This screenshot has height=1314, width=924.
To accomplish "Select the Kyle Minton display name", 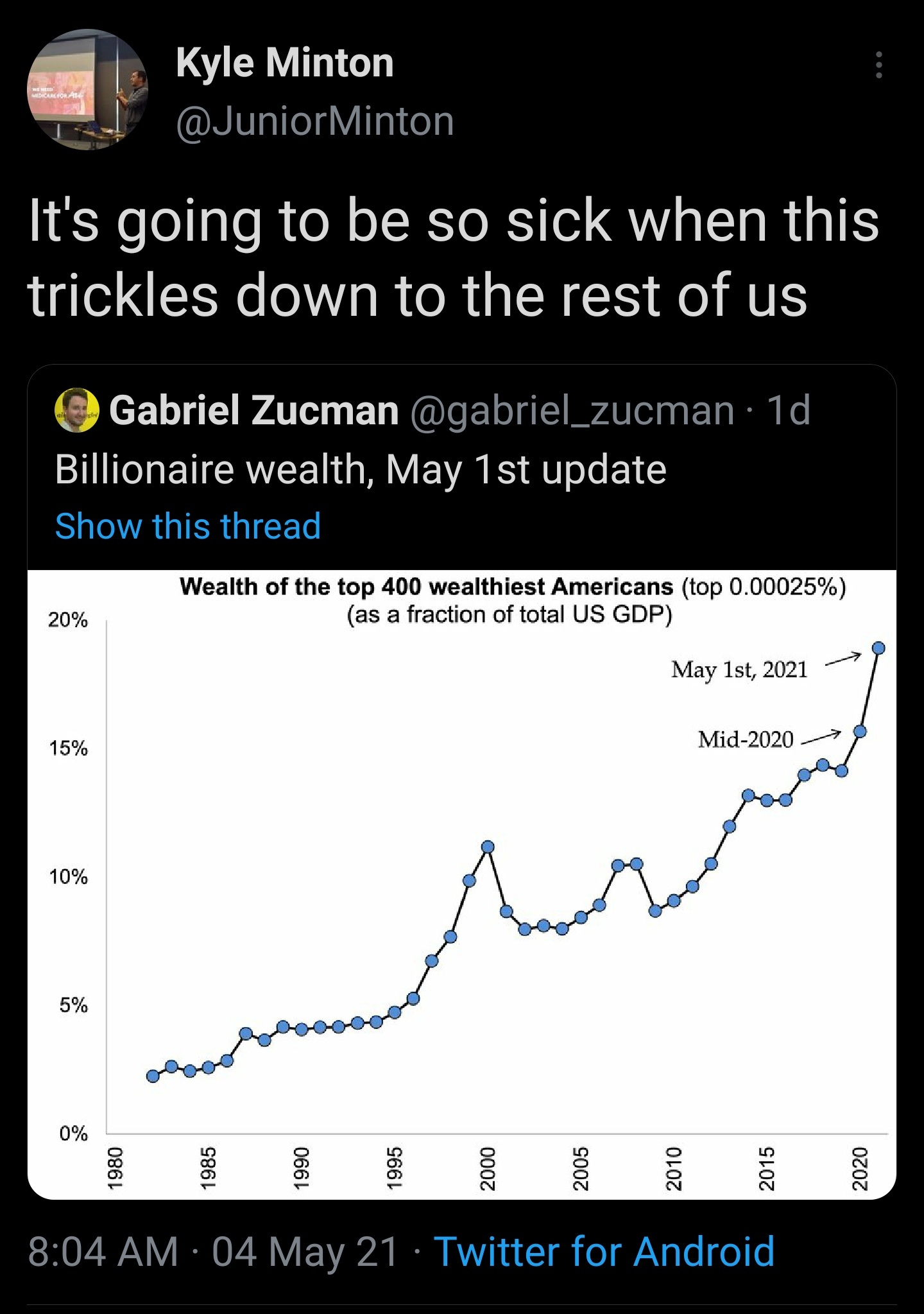I will coord(284,63).
